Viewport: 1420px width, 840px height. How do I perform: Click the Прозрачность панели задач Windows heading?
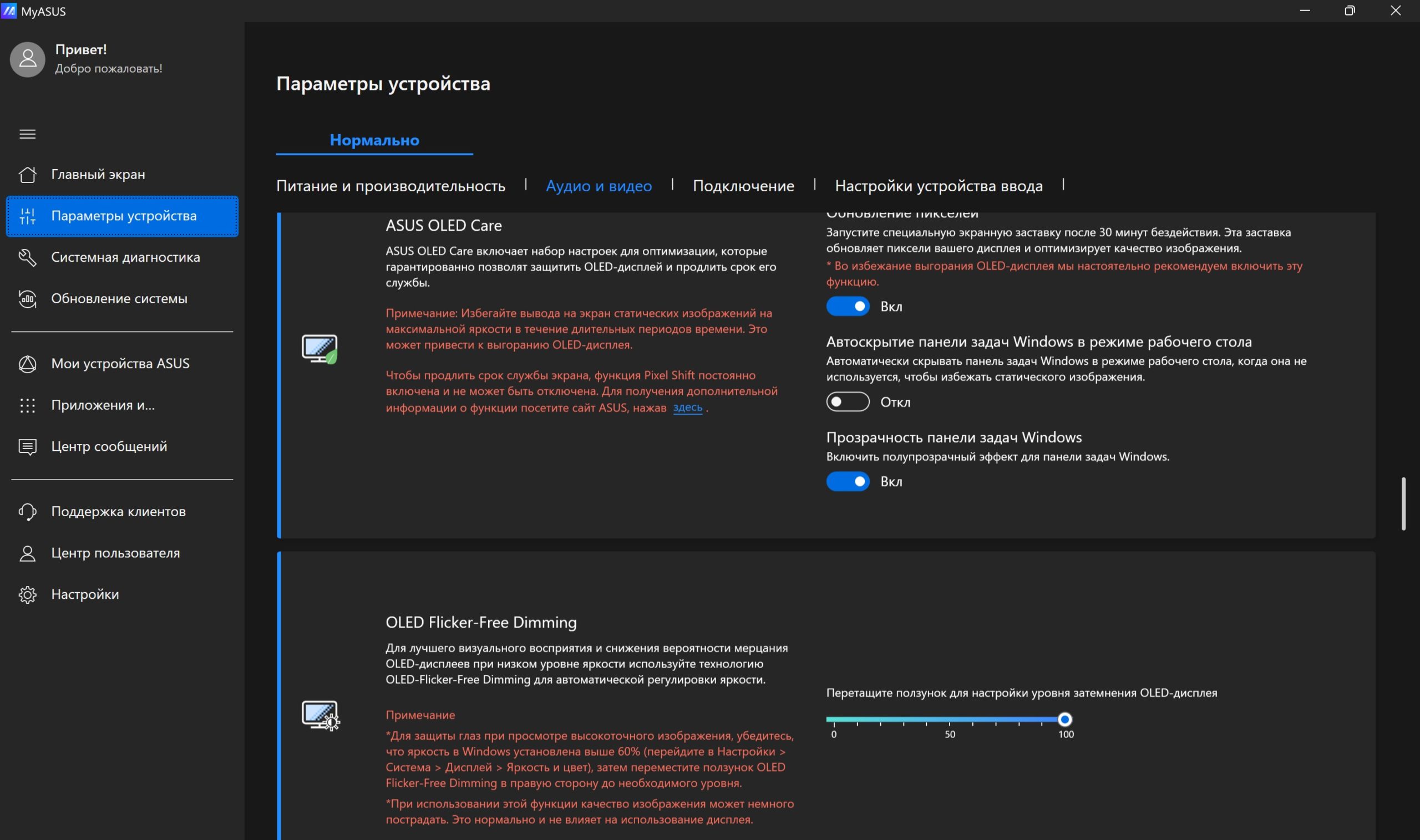point(954,437)
